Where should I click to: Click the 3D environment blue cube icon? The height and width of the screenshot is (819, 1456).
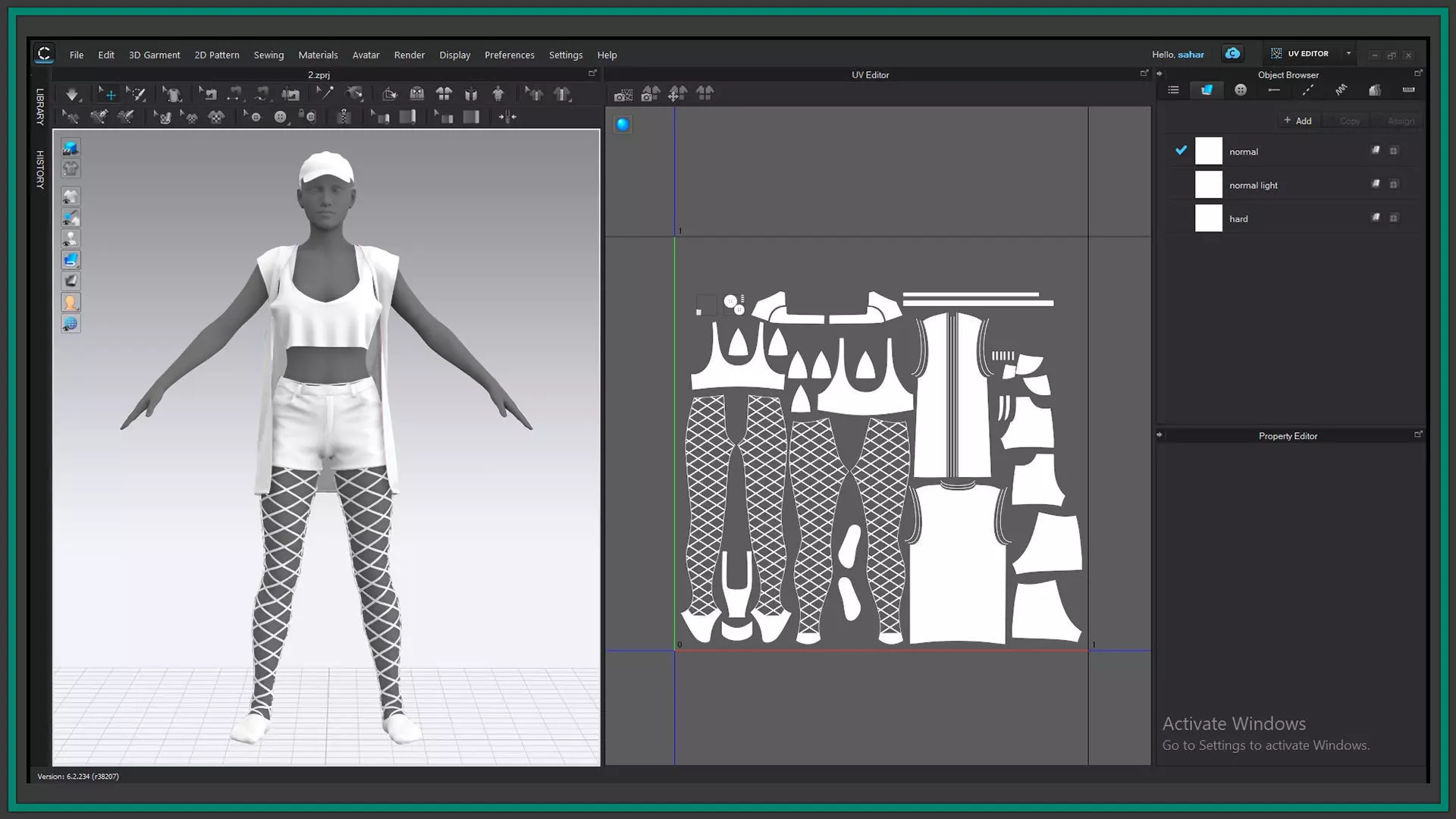pos(71,148)
